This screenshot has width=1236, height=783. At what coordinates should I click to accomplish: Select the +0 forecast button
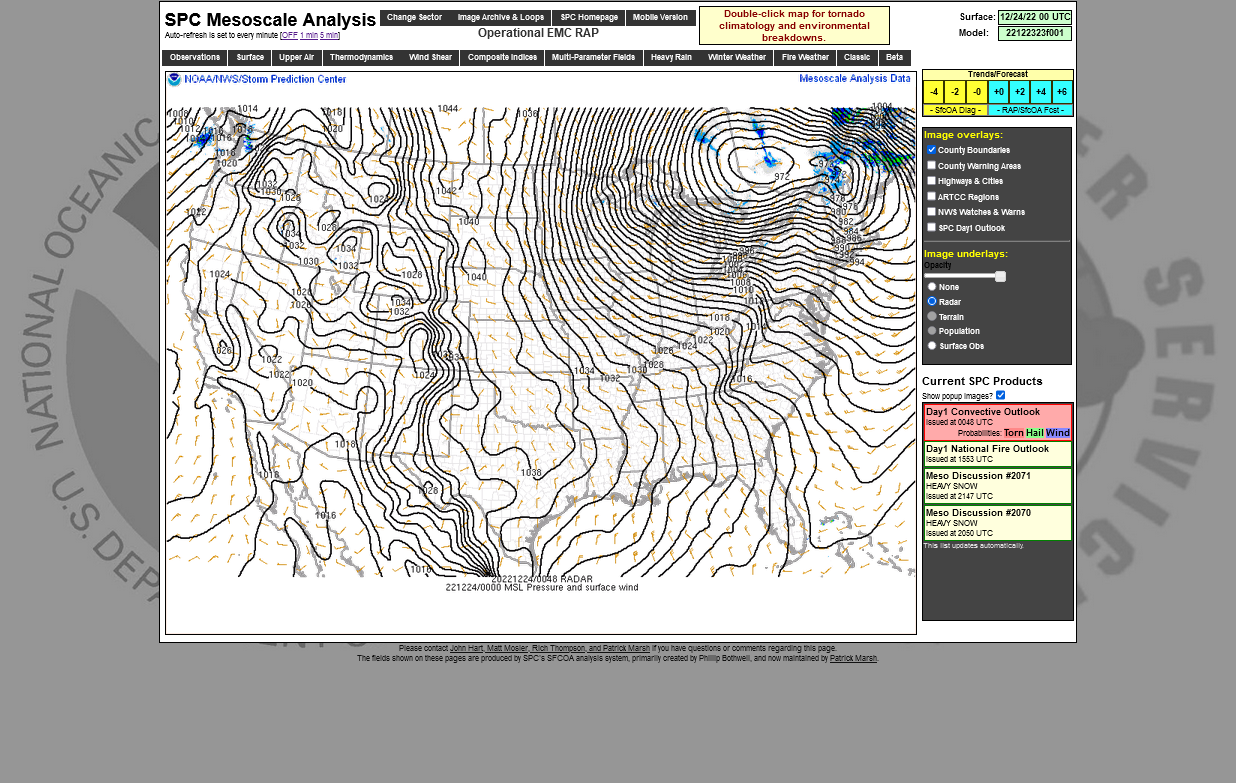pyautogui.click(x=998, y=92)
